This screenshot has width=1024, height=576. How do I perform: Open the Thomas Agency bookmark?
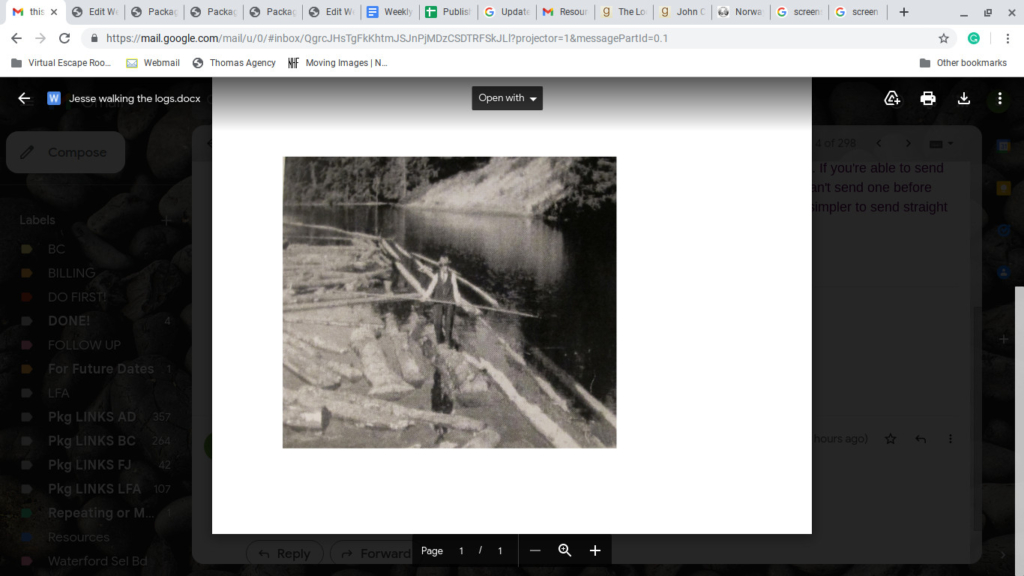pyautogui.click(x=234, y=62)
